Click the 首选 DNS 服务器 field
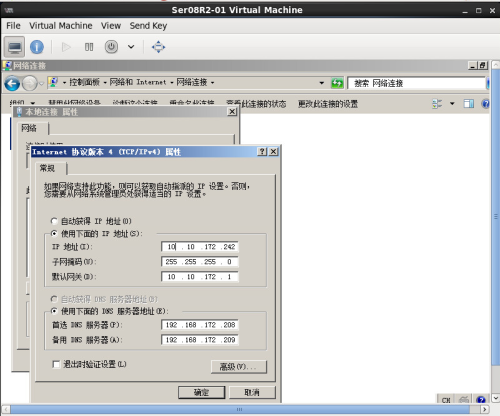500x416 pixels. [x=200, y=325]
